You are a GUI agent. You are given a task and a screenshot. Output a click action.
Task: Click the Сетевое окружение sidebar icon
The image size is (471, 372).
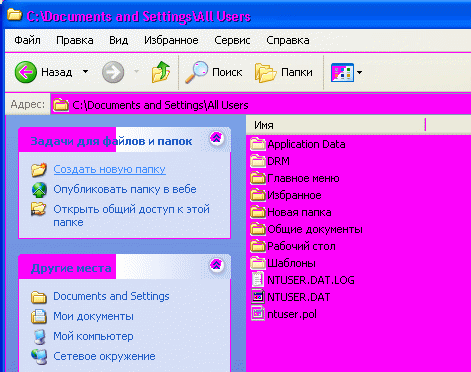click(x=39, y=357)
